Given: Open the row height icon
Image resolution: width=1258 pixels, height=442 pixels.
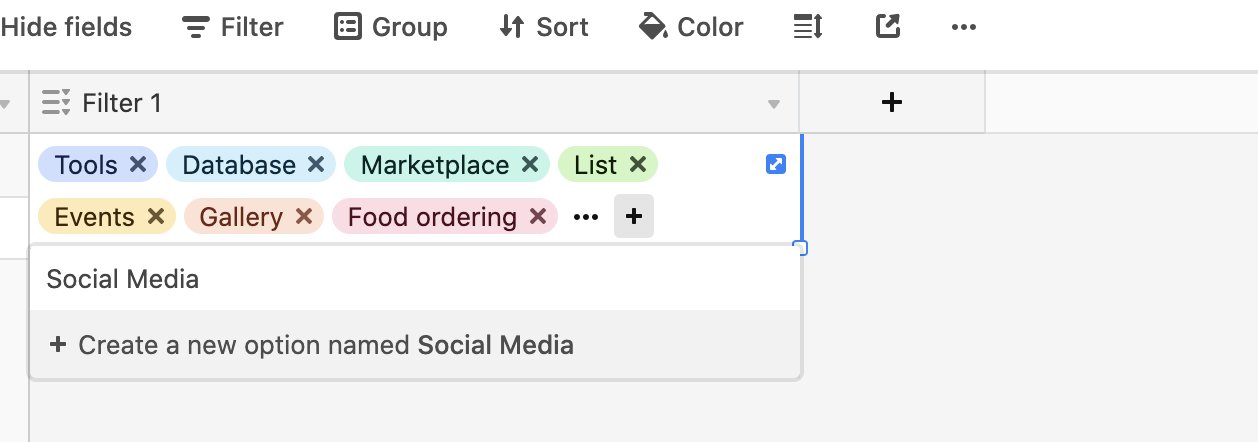Looking at the screenshot, I should pos(808,27).
